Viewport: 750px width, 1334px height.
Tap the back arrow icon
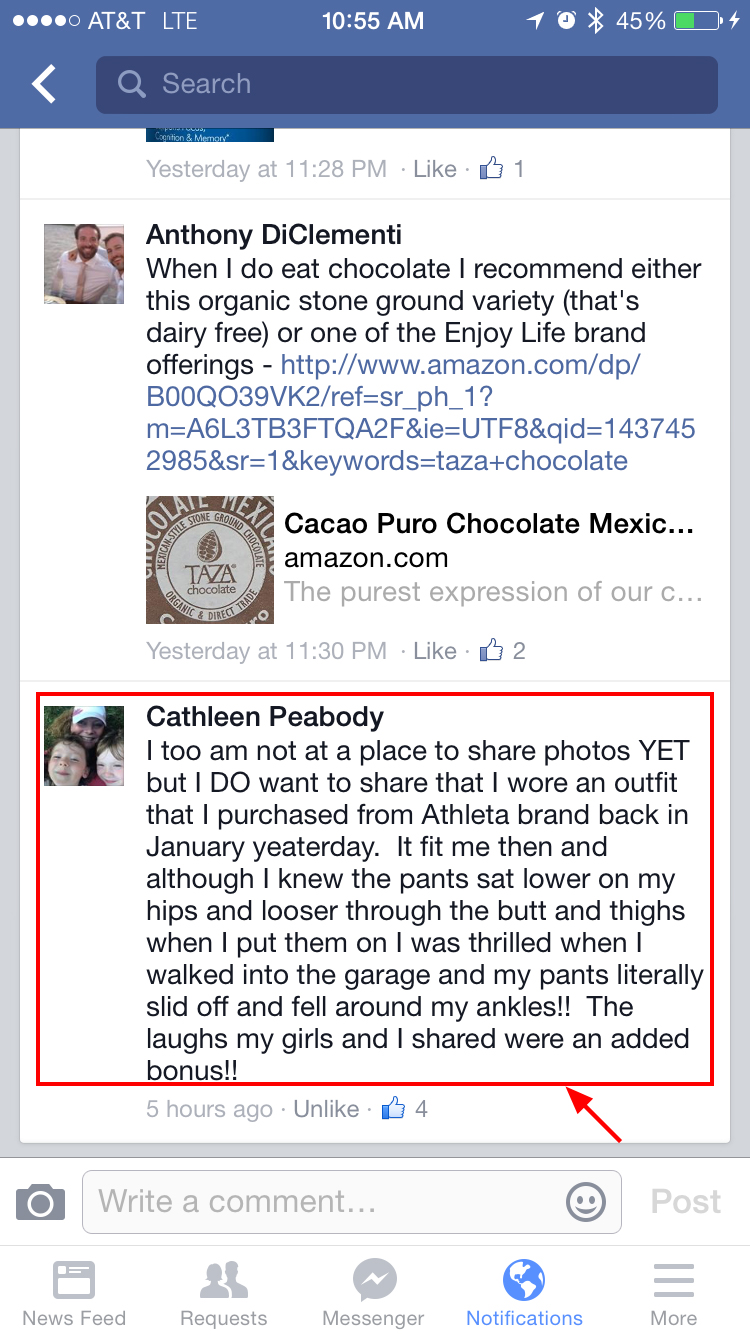(44, 85)
